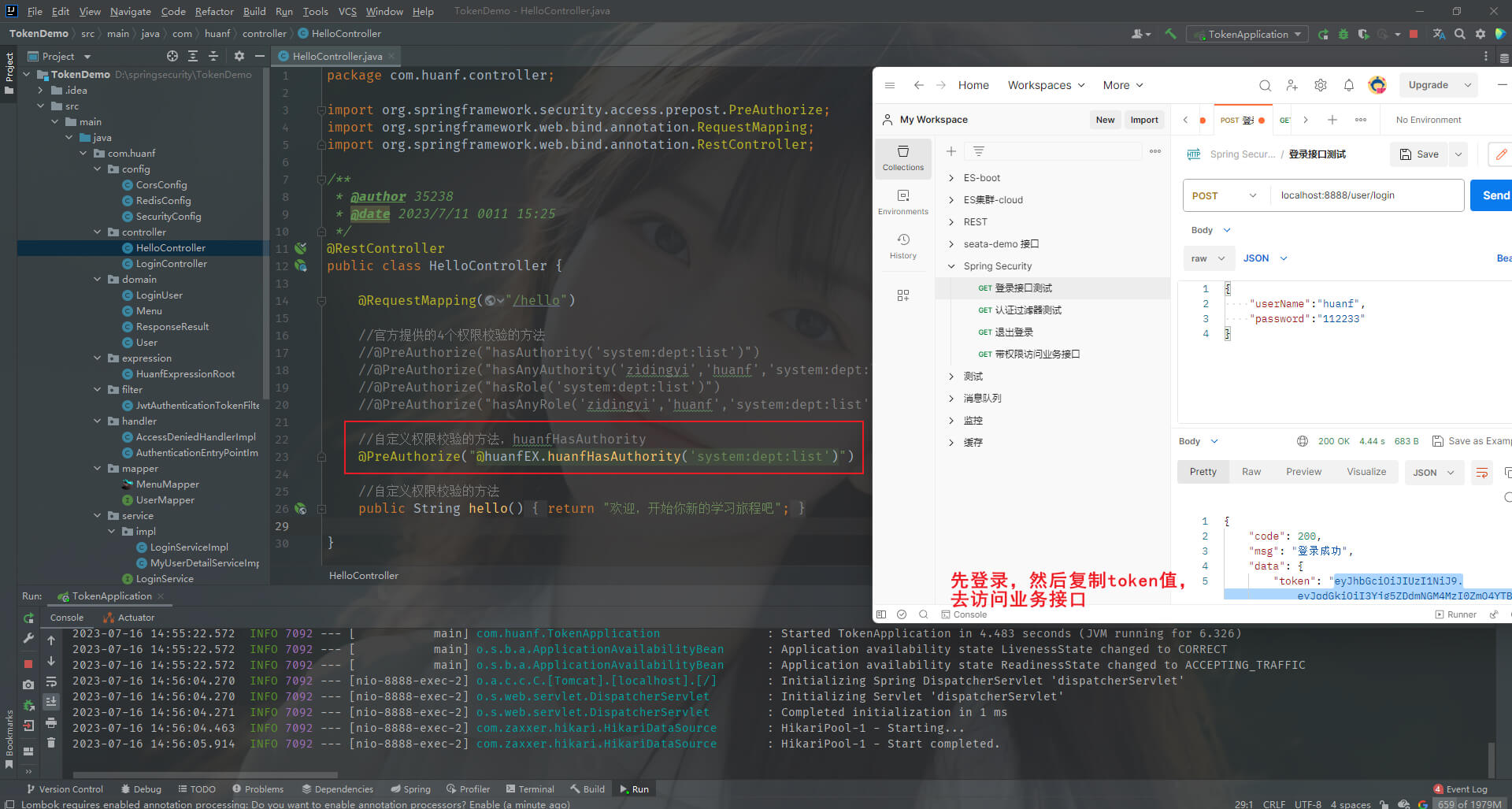Expand ES-boot collection in Postman
The image size is (1512, 809).
point(951,178)
